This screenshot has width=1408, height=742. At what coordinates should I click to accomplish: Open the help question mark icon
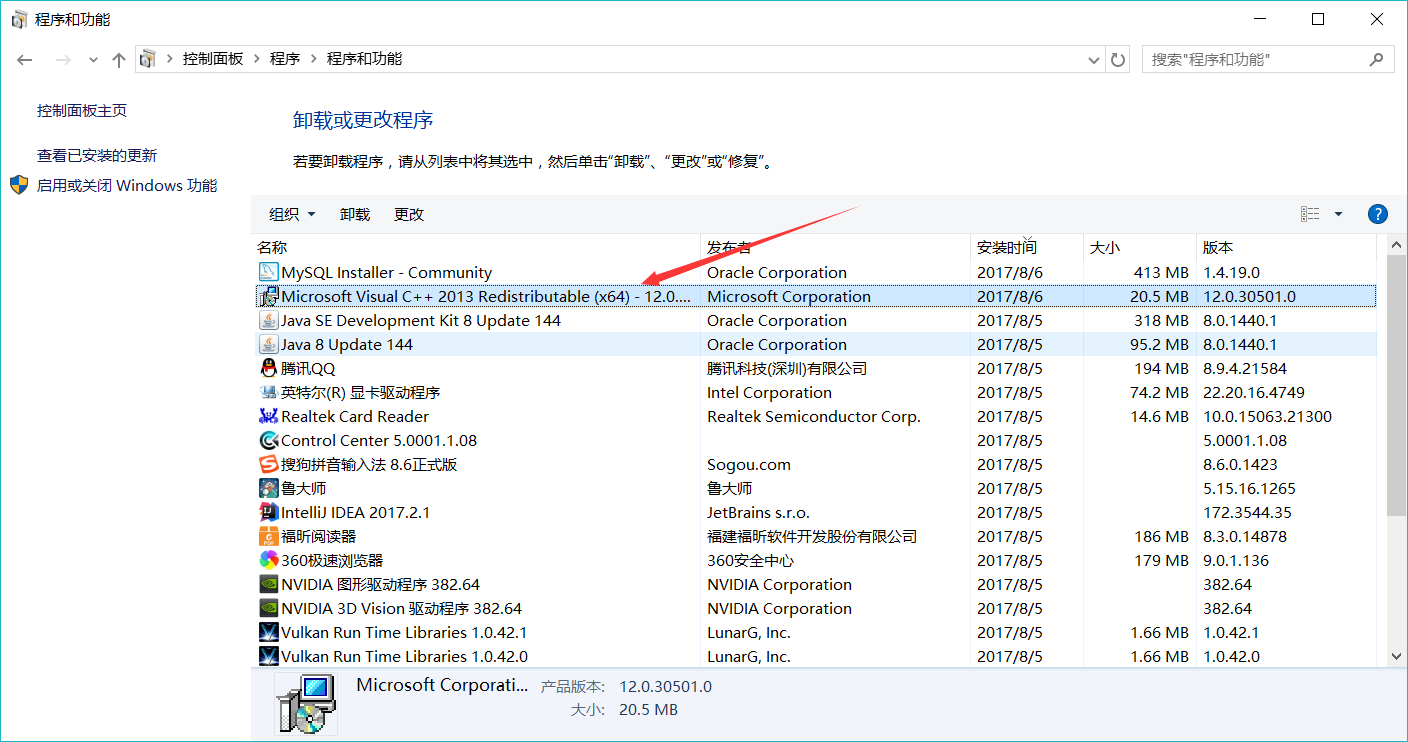pyautogui.click(x=1377, y=214)
